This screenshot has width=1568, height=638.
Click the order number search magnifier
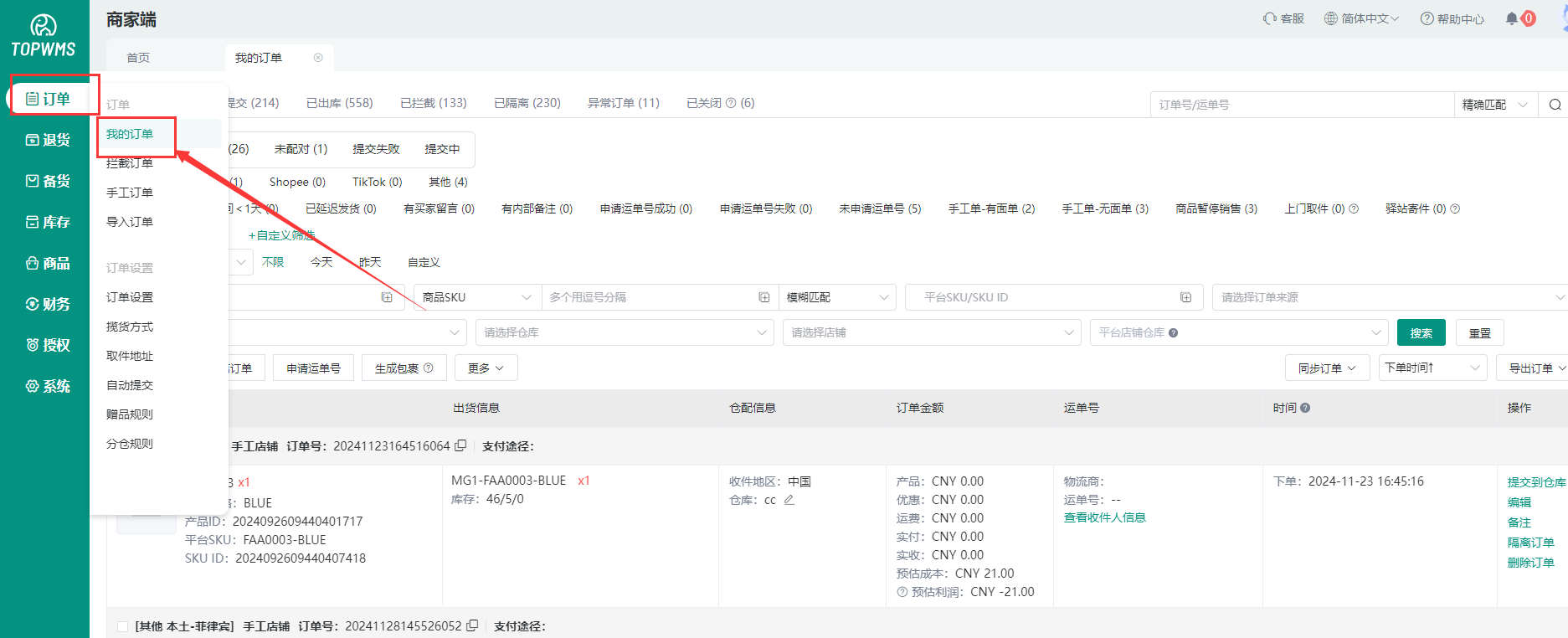click(x=1555, y=105)
